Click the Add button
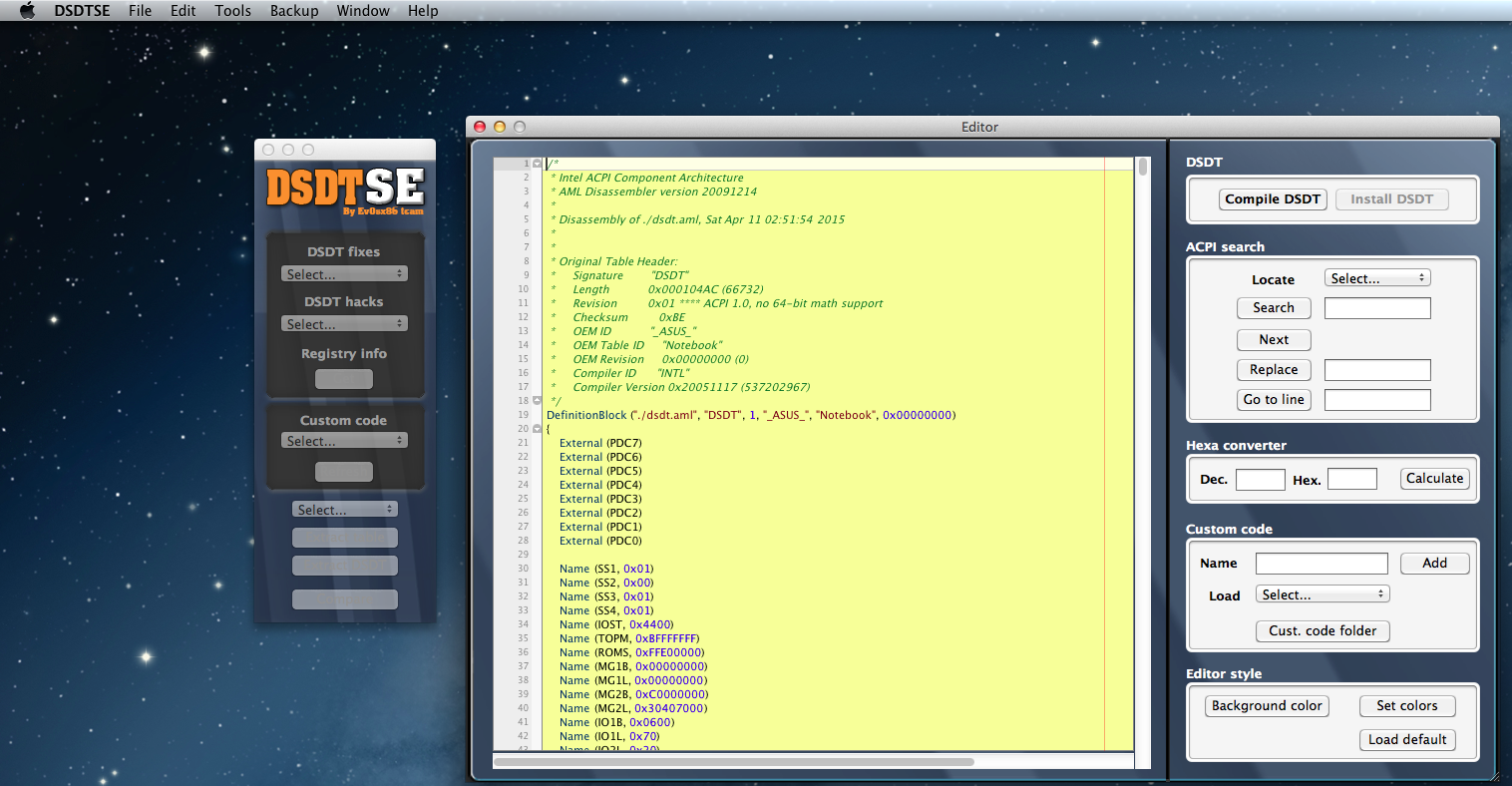The image size is (1512, 786). tap(1434, 564)
